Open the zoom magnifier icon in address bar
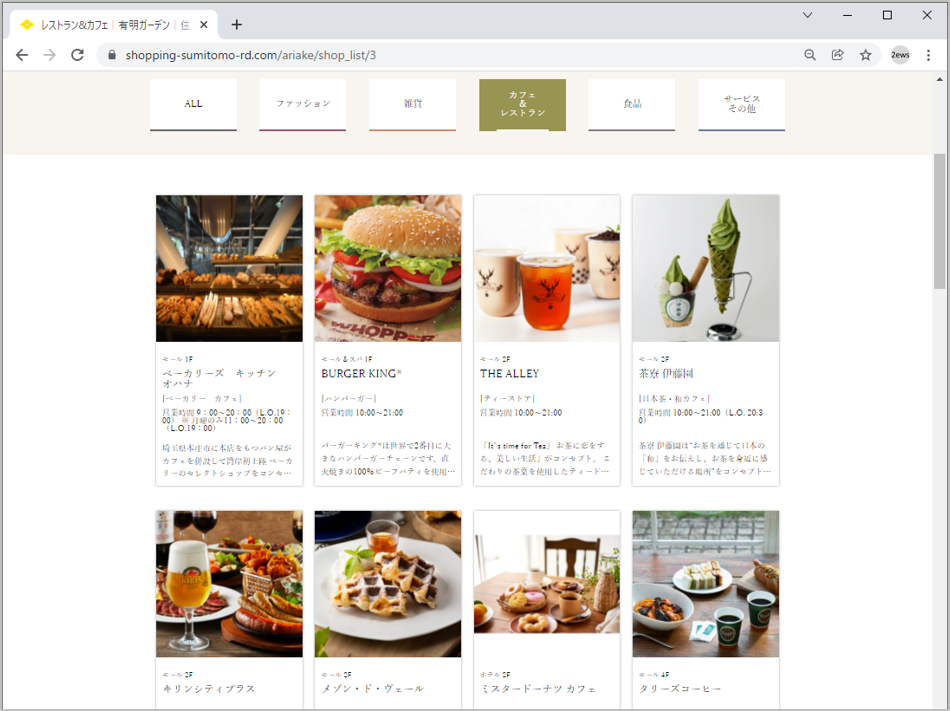This screenshot has height=711, width=950. [810, 55]
